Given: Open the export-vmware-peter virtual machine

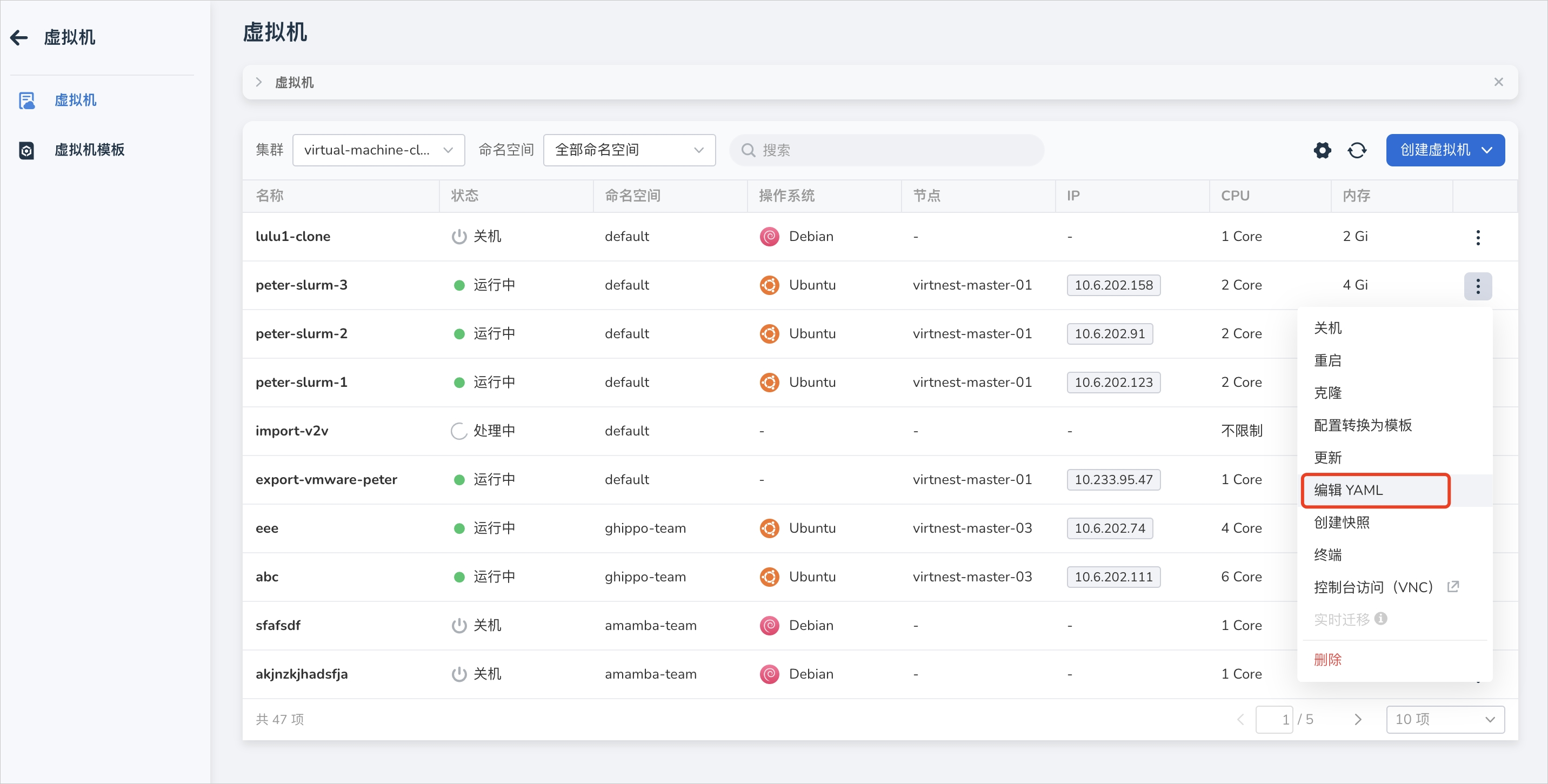Looking at the screenshot, I should [326, 480].
